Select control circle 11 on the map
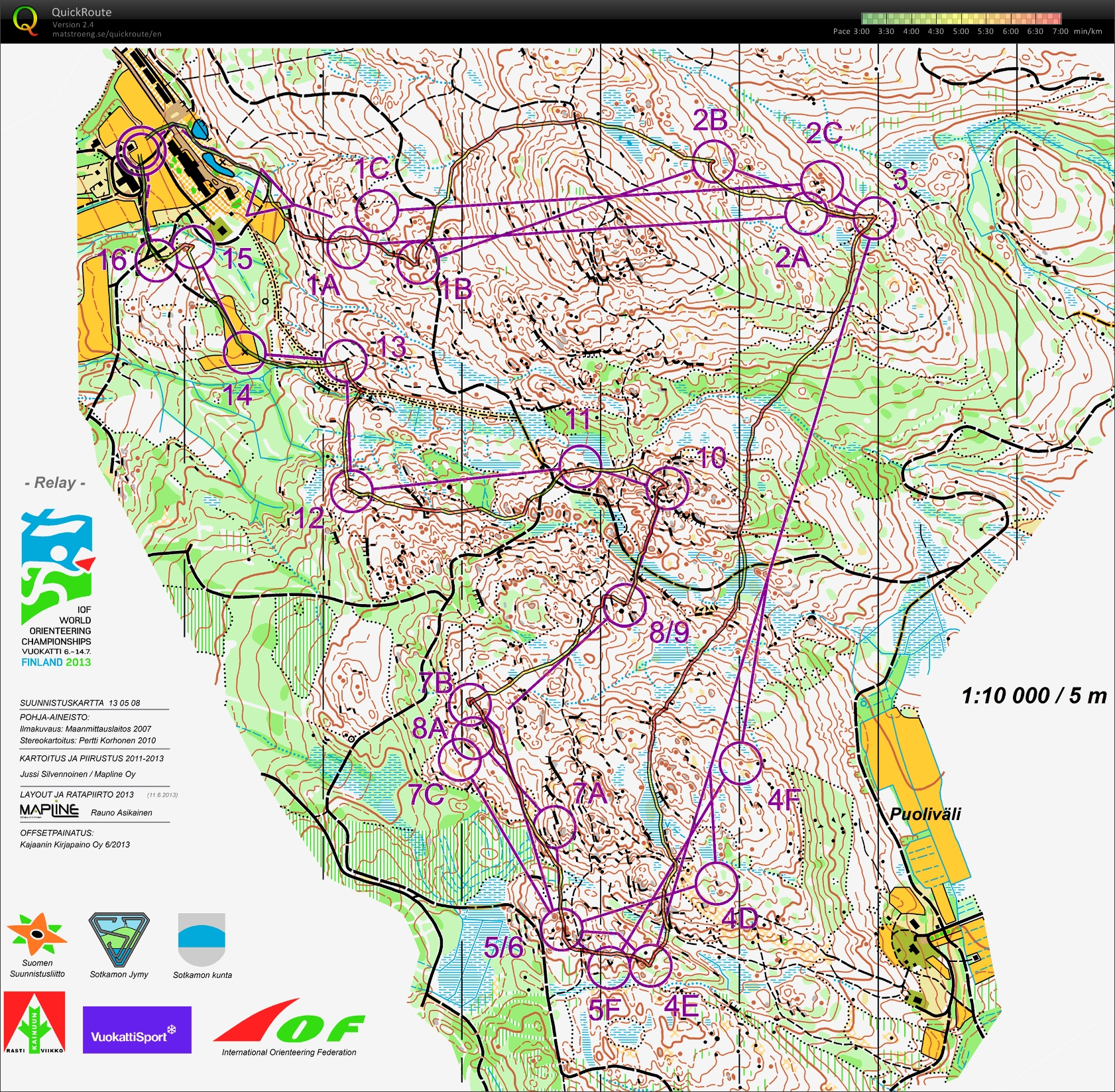The image size is (1115, 1092). pyautogui.click(x=580, y=467)
